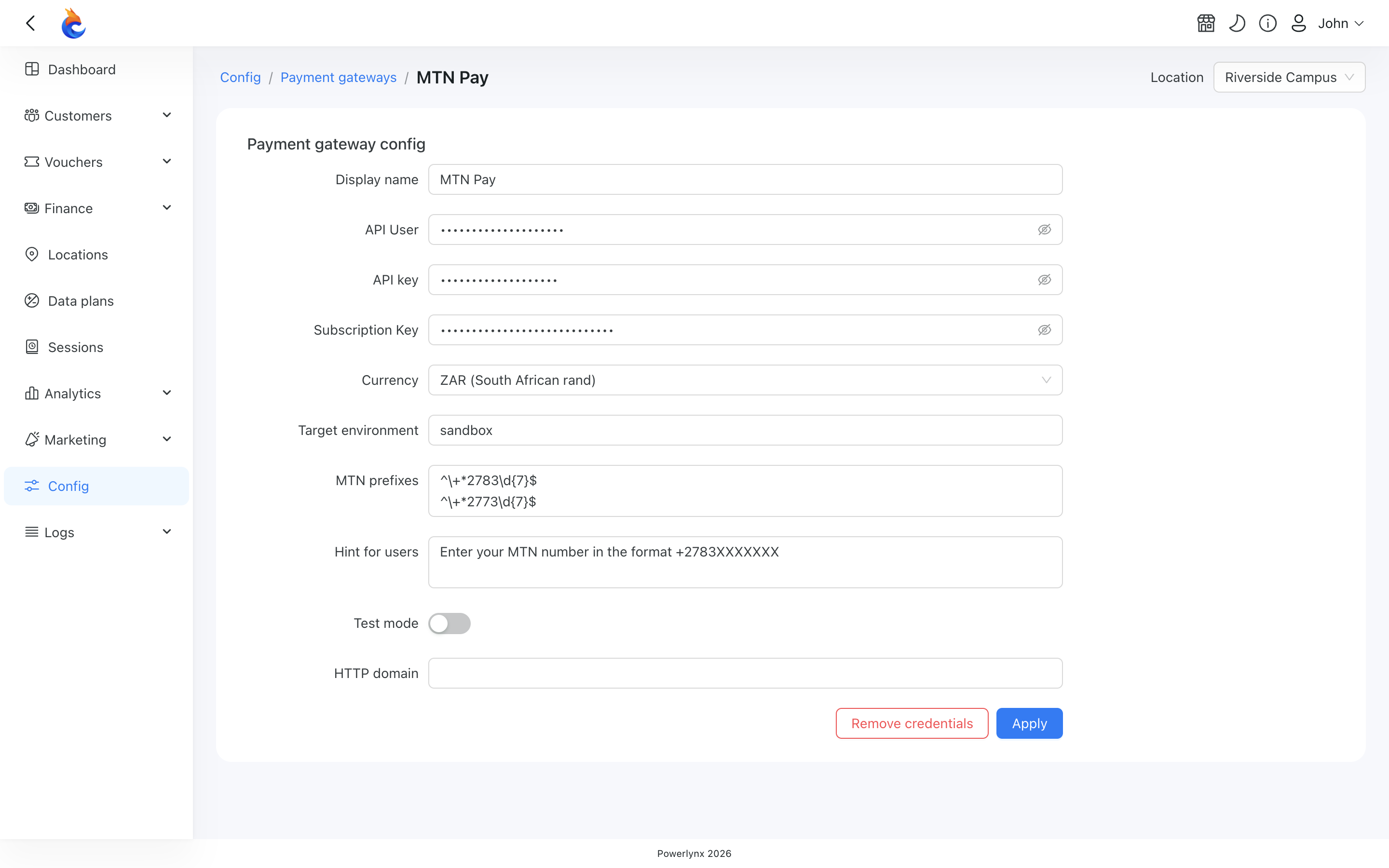Unmask the Subscription Key field
Viewport: 1389px width, 868px height.
coord(1045,329)
